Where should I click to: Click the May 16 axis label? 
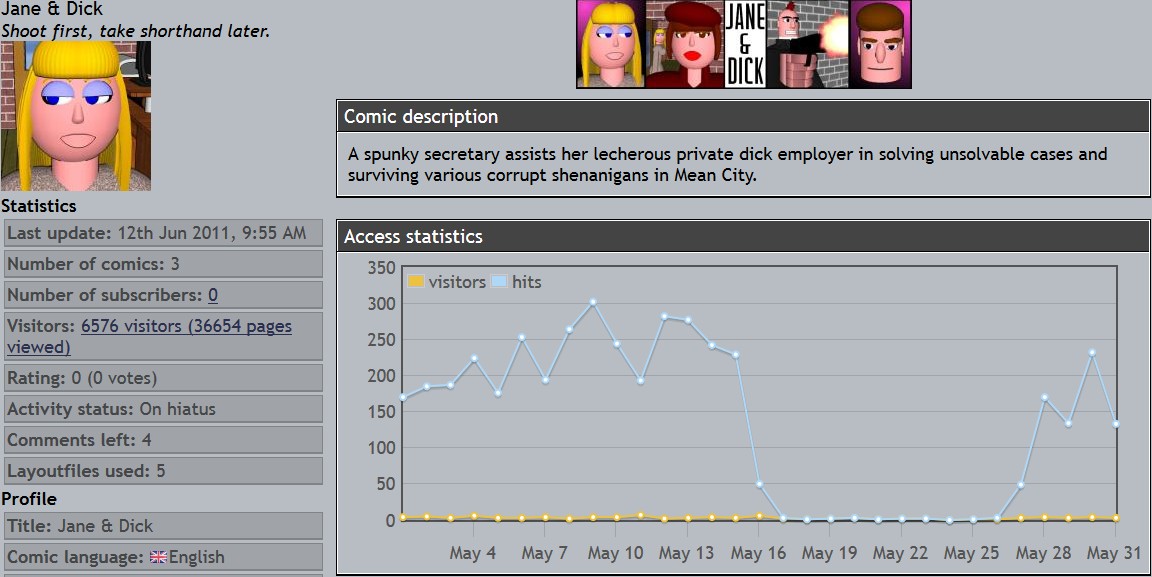point(758,553)
